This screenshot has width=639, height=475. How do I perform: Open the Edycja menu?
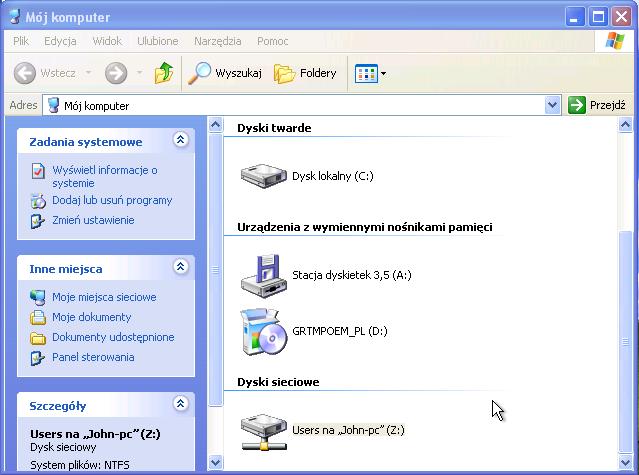pyautogui.click(x=60, y=41)
